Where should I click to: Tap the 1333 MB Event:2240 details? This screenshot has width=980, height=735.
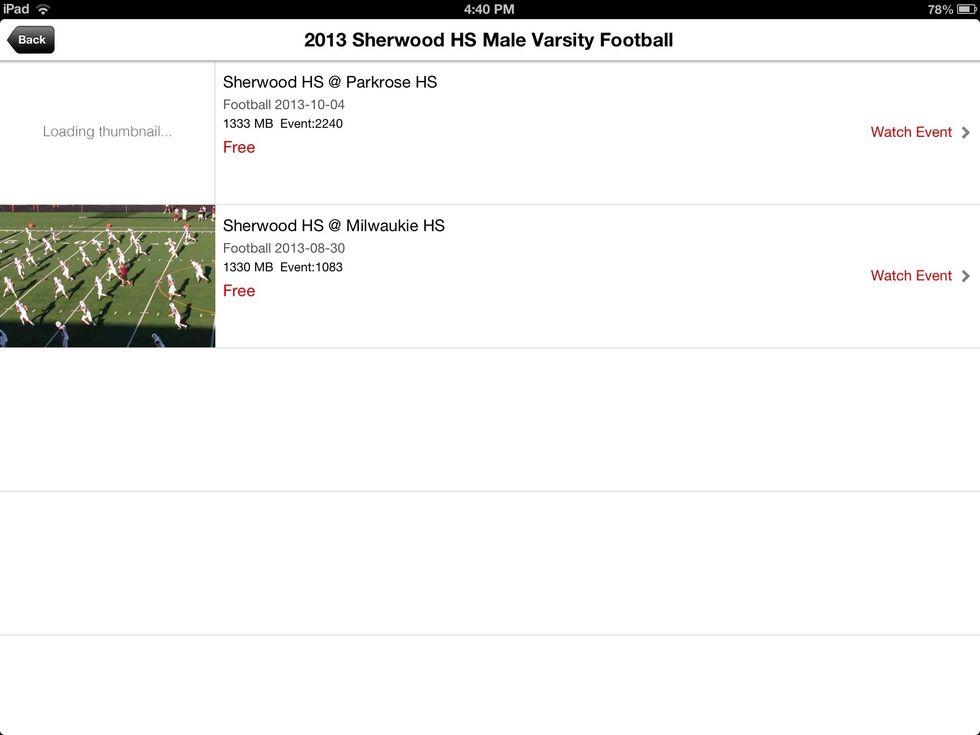click(x=283, y=124)
